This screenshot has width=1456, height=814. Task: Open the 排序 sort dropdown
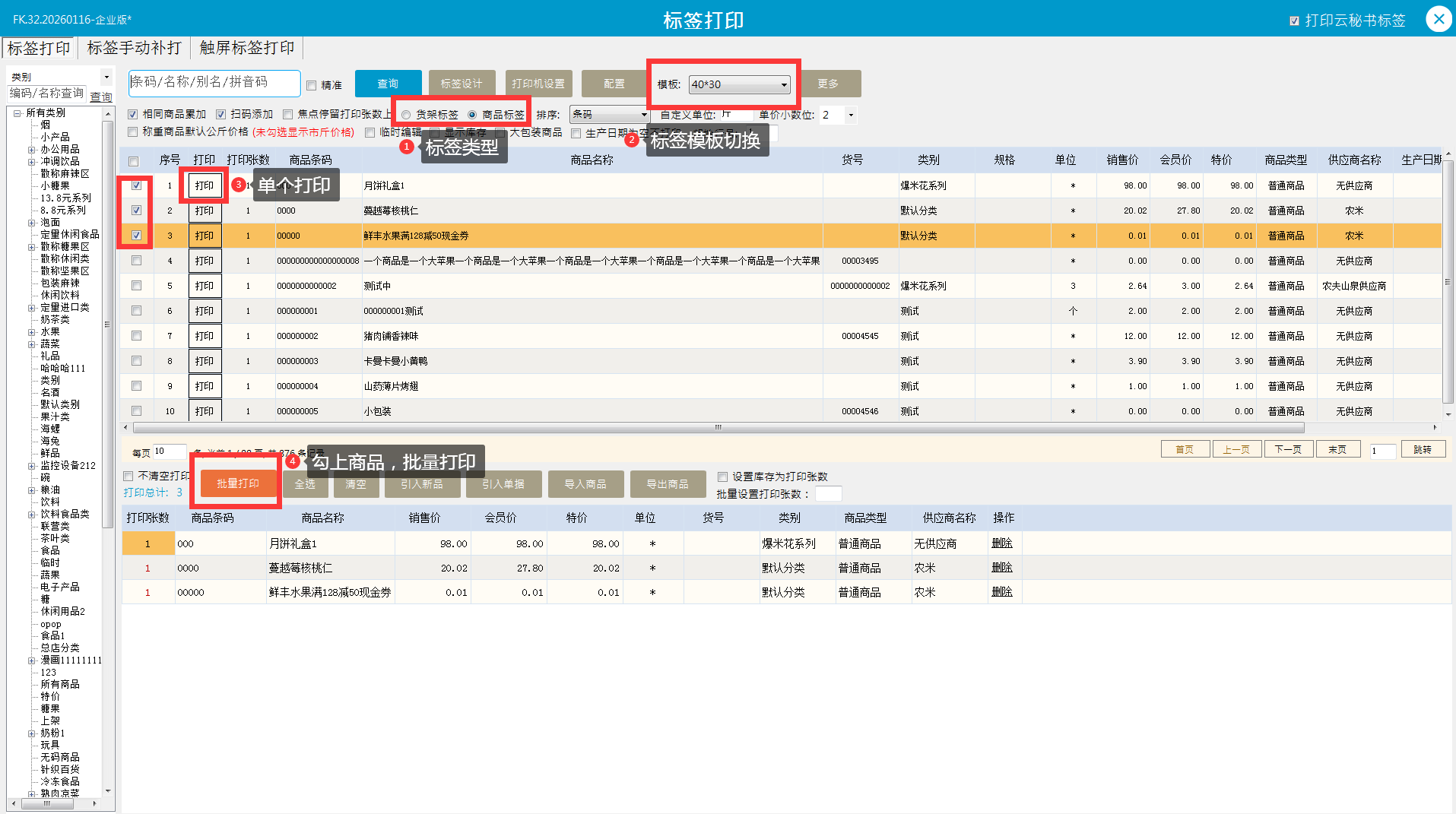click(643, 115)
